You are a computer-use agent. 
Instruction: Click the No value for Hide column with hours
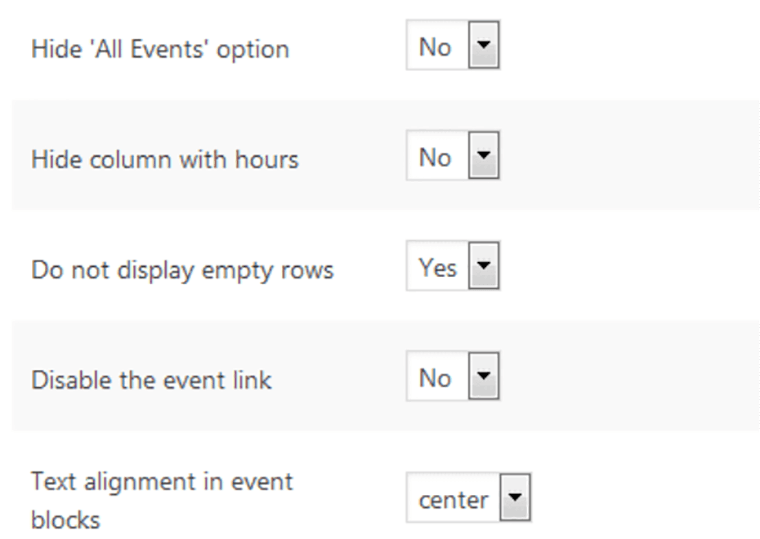[435, 158]
